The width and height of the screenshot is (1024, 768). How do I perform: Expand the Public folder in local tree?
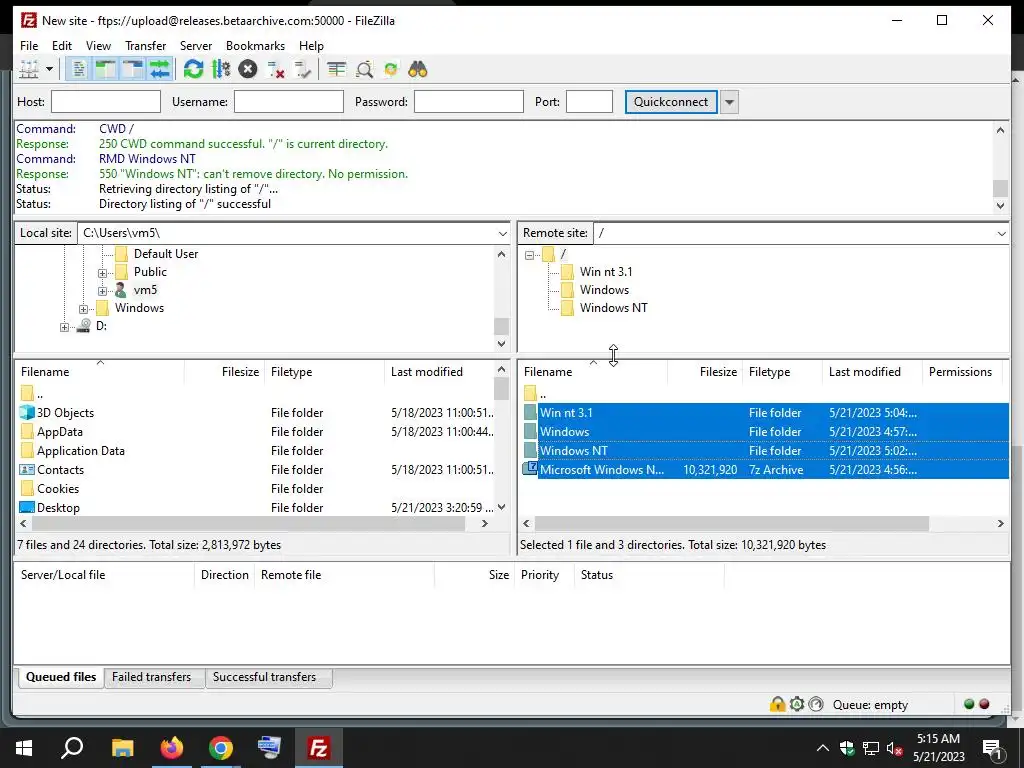tap(103, 273)
